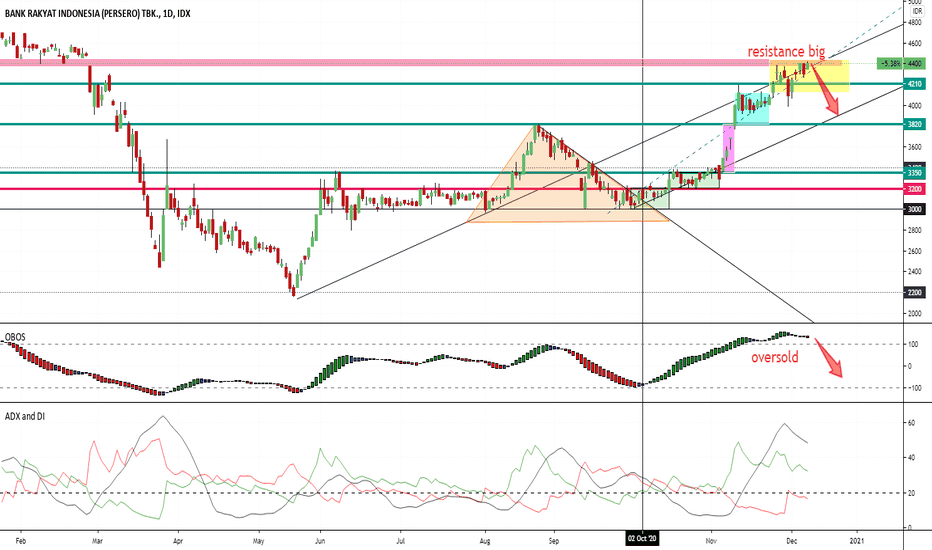Click the 4000 tick on the price axis
Viewport: 932px width, 550px height.
(915, 106)
